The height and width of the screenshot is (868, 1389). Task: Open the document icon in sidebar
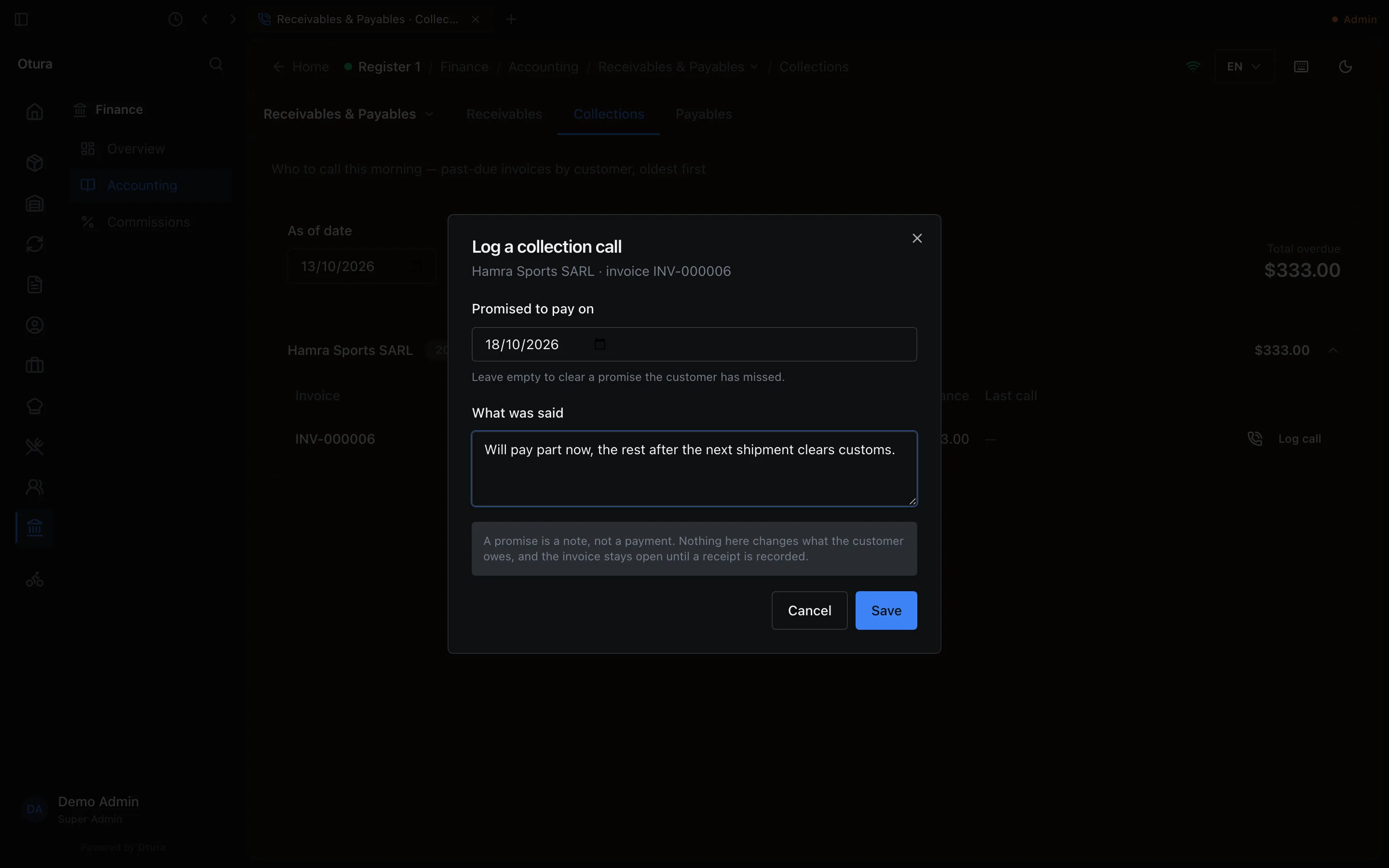tap(34, 285)
